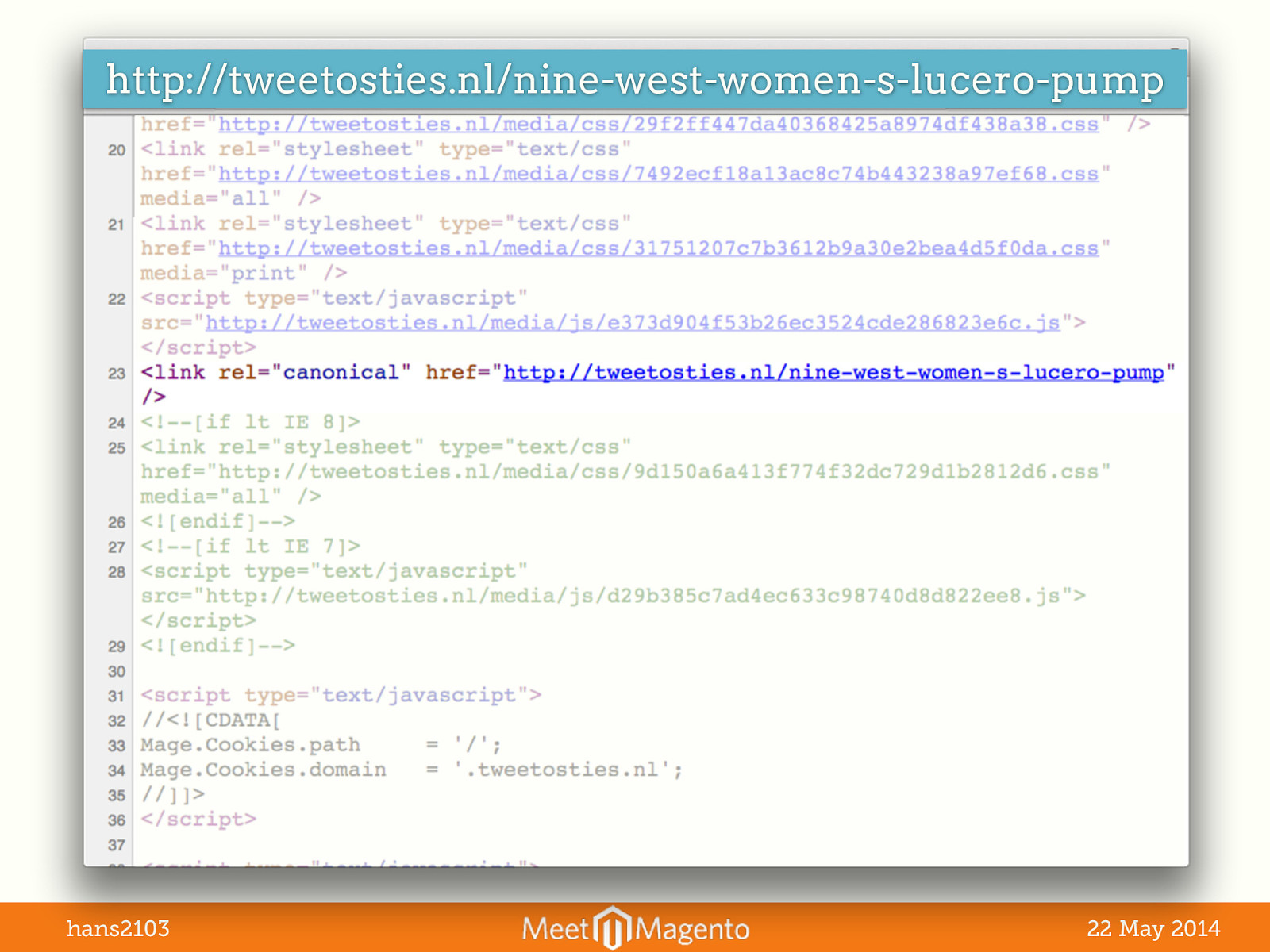
Task: Open the 29f2ff447da...css stylesheet link
Action: click(659, 125)
